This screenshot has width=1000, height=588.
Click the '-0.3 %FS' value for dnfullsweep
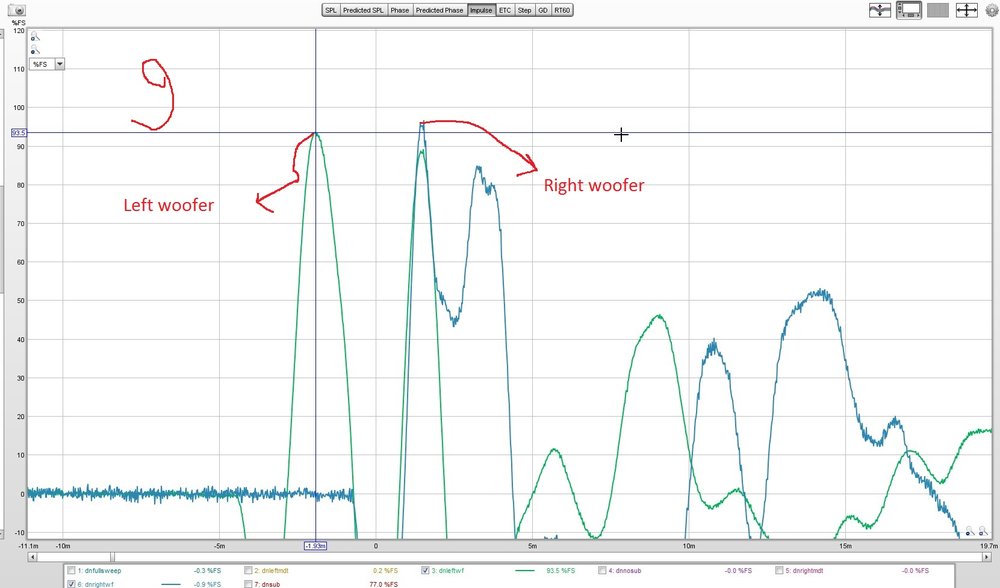(x=207, y=571)
